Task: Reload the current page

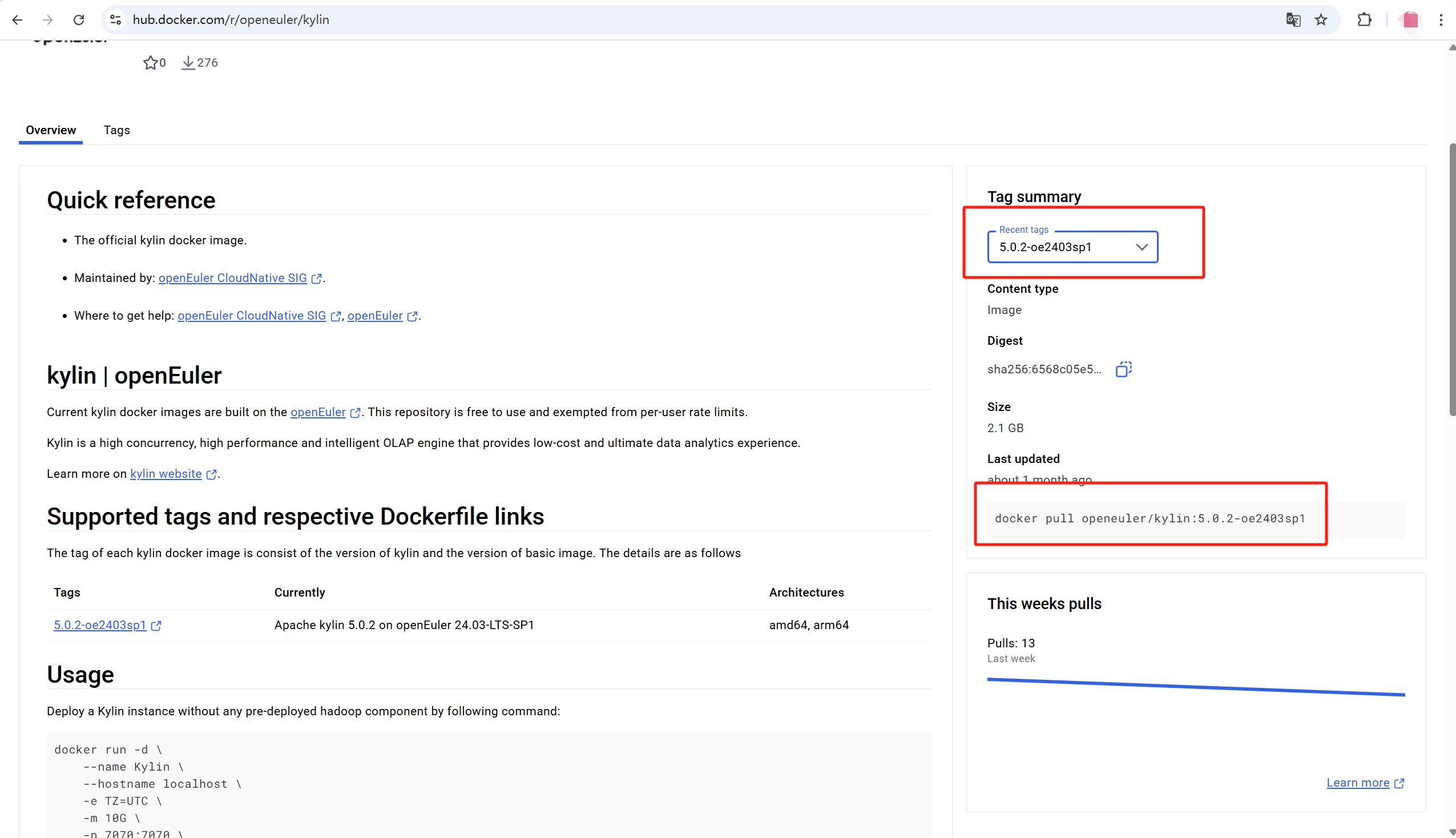Action: coord(79,19)
